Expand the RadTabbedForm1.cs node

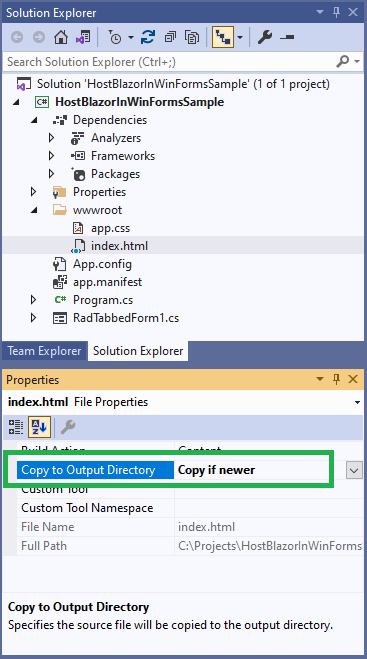click(33, 318)
